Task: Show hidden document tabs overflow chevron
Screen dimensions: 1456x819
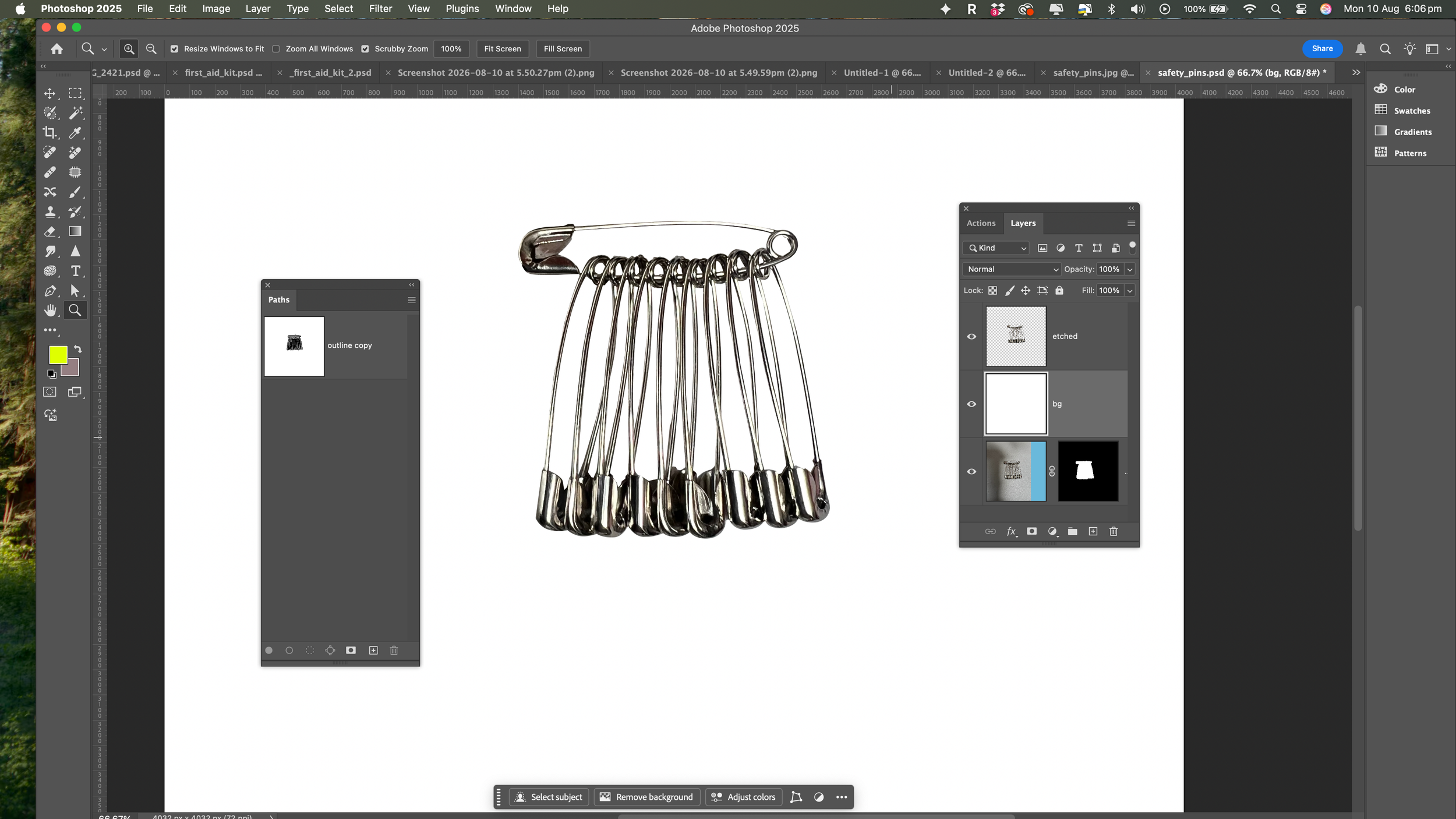Action: [x=1356, y=73]
